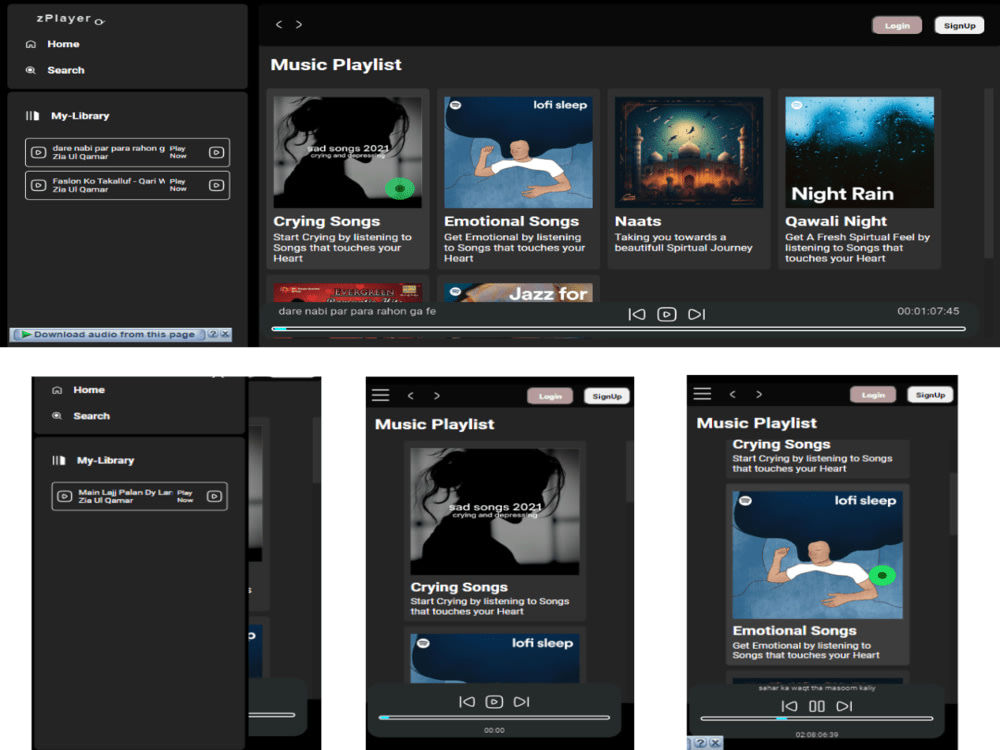This screenshot has height=750, width=1000.
Task: Select Home label in mobile sidebar screenshot
Action: [x=89, y=390]
